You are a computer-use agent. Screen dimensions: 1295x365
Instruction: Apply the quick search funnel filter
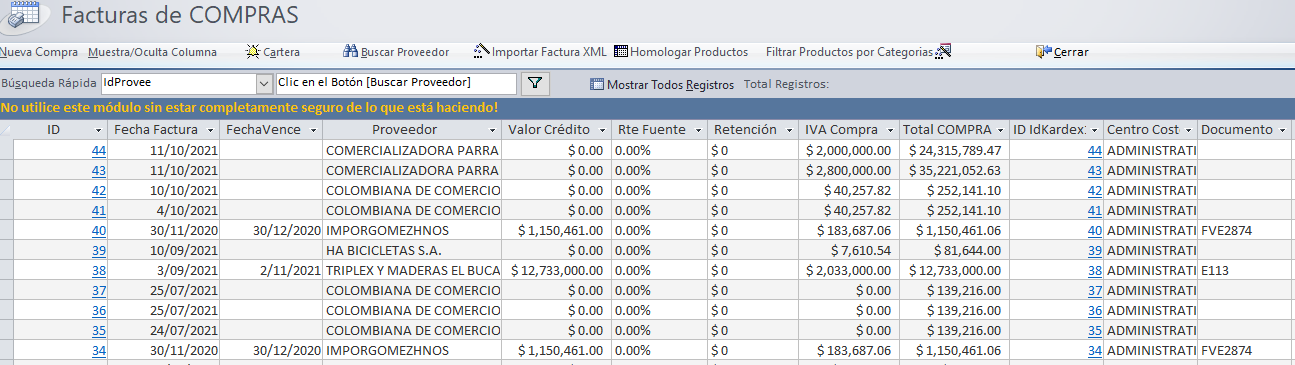click(x=535, y=83)
